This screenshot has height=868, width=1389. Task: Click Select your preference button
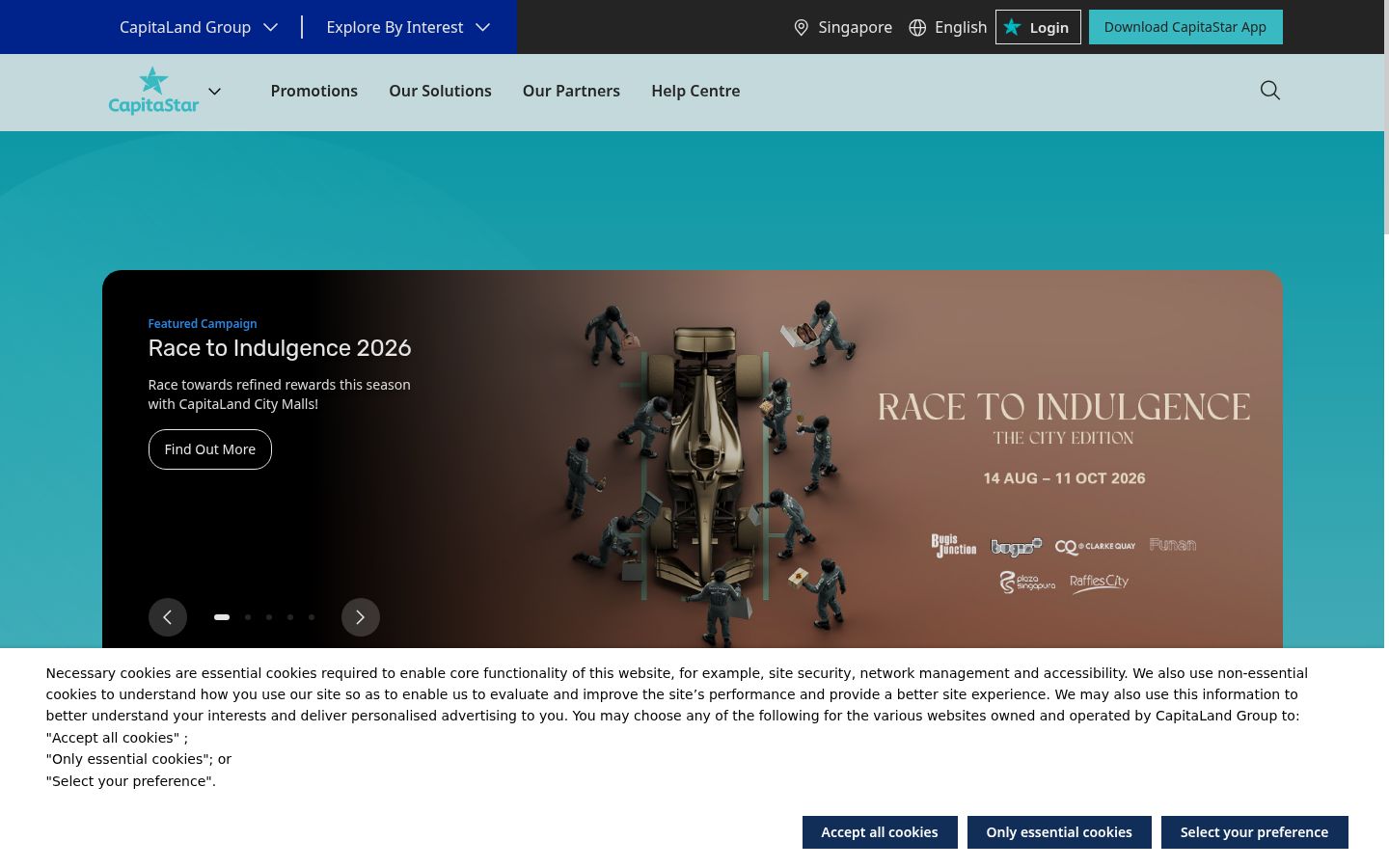[1254, 832]
